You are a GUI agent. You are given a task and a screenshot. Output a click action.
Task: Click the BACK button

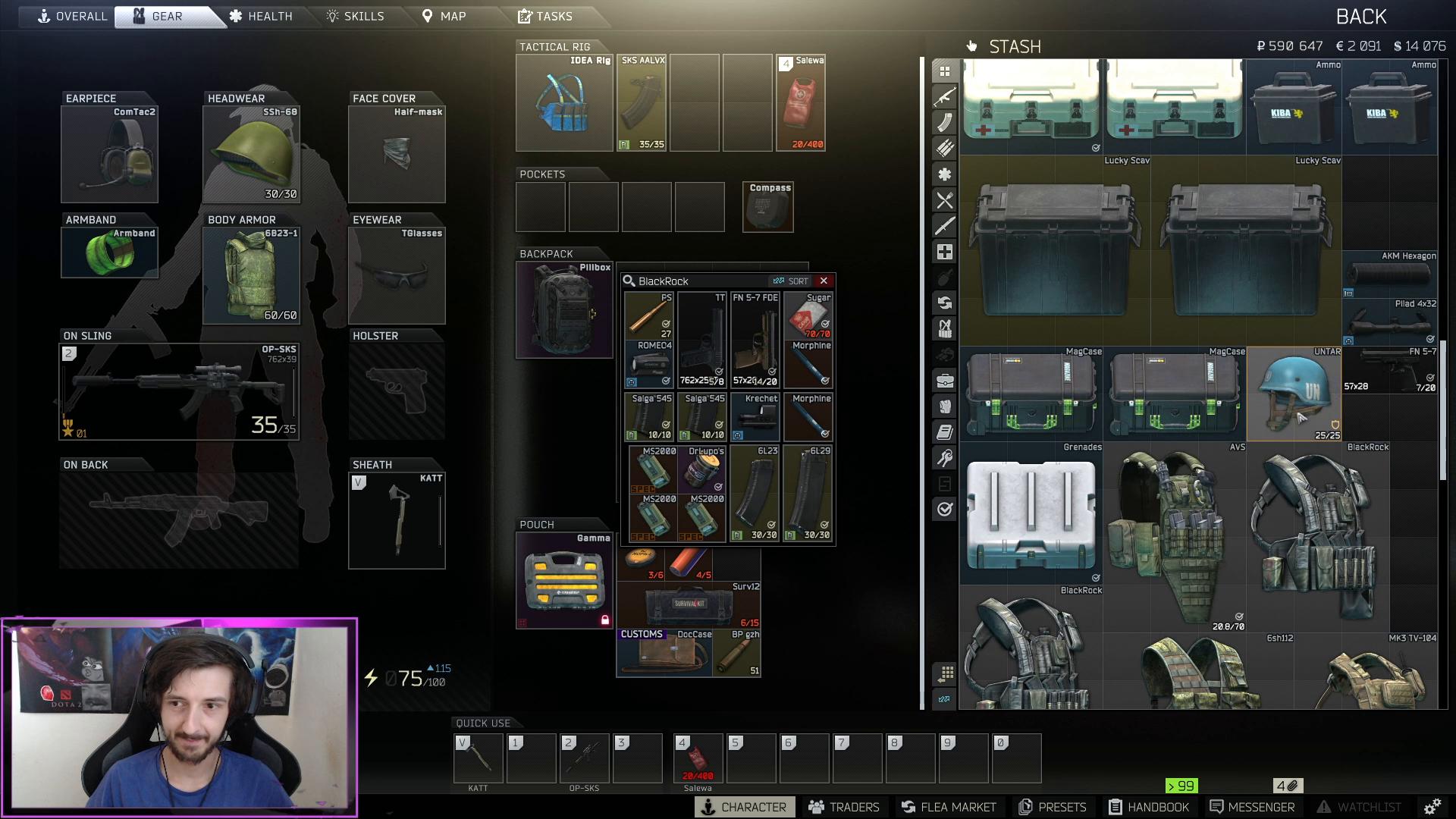pyautogui.click(x=1360, y=17)
